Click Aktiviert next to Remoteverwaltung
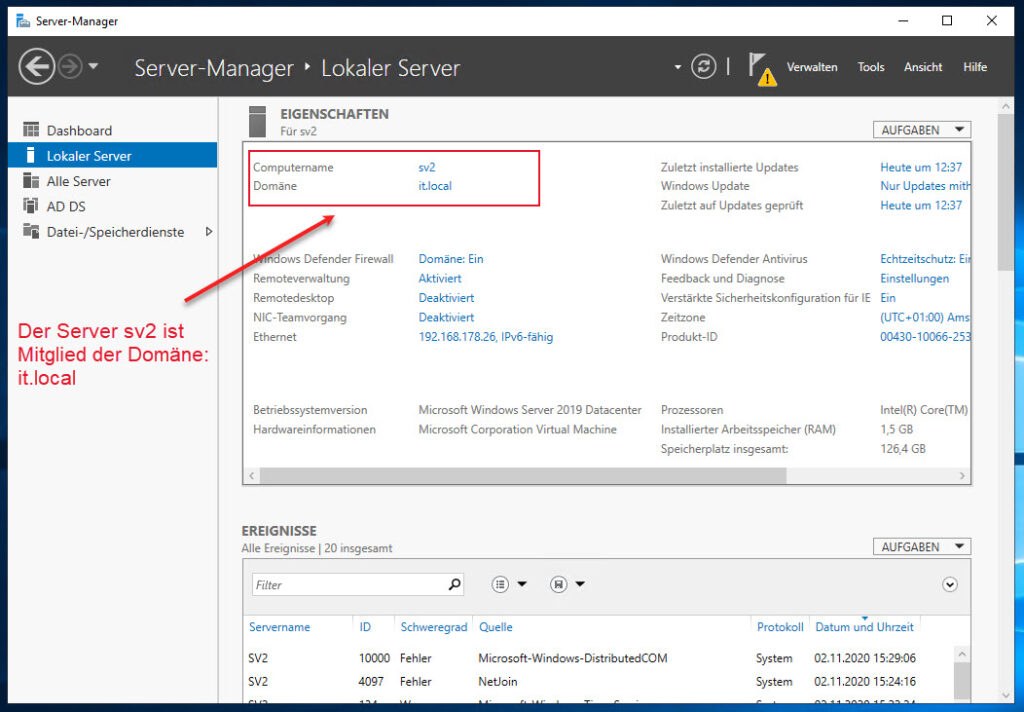The image size is (1024, 712). (x=440, y=278)
